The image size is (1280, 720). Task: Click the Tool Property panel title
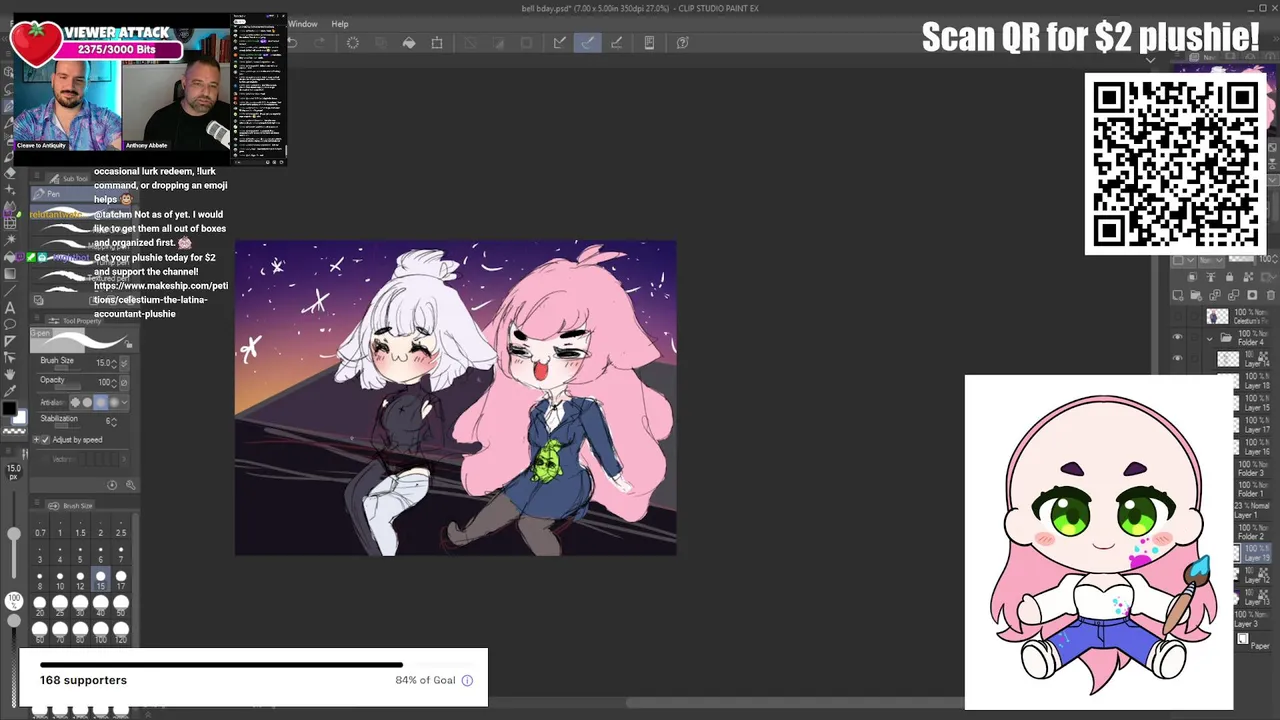point(82,321)
